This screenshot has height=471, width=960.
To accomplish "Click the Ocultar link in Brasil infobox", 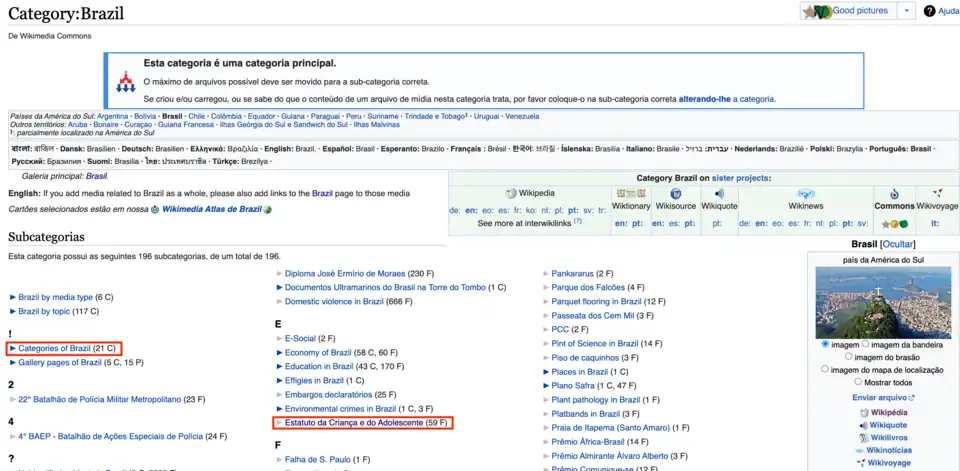I will point(897,244).
